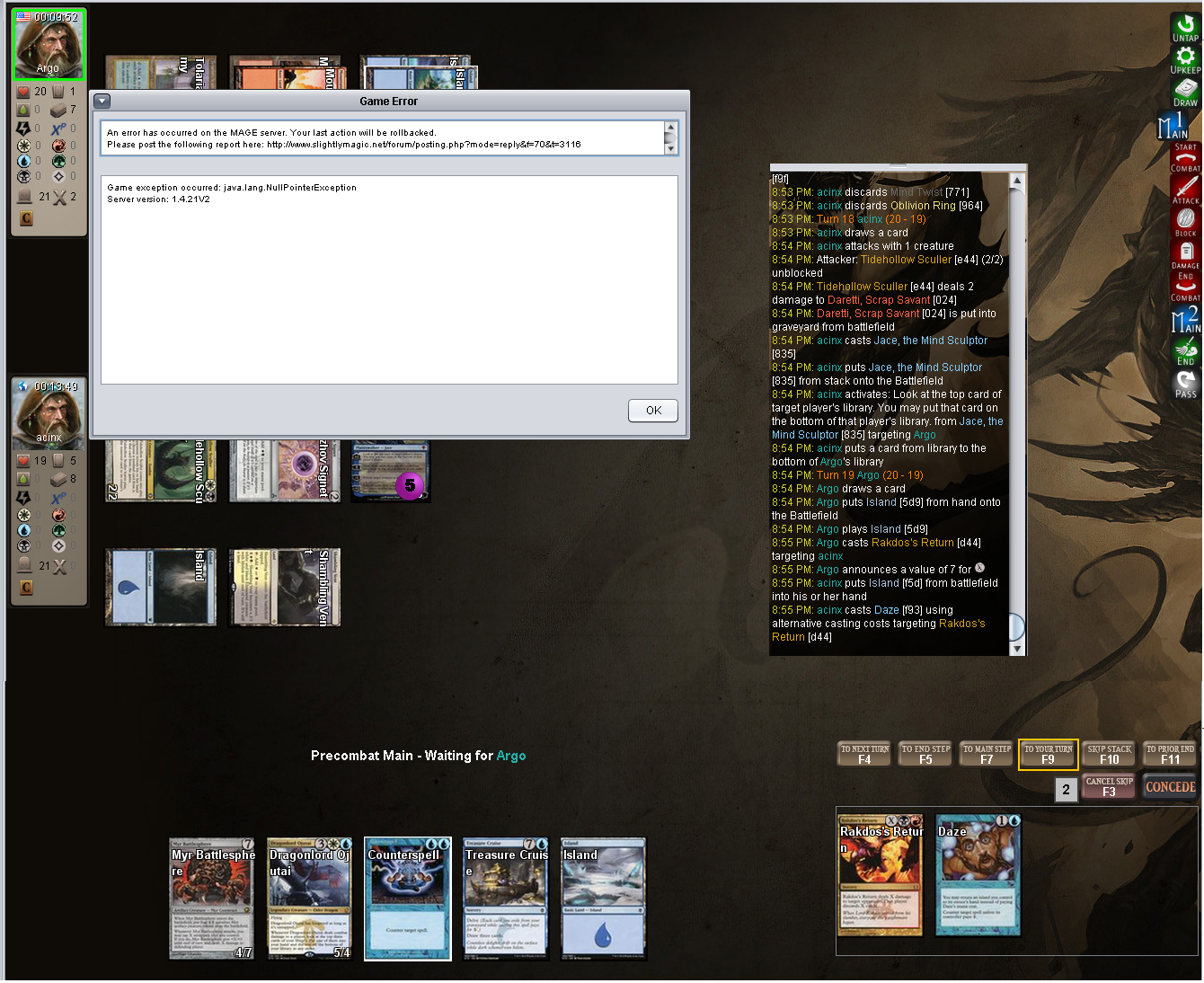Click Argo's player avatar
The width and height of the screenshot is (1204, 983).
(49, 45)
